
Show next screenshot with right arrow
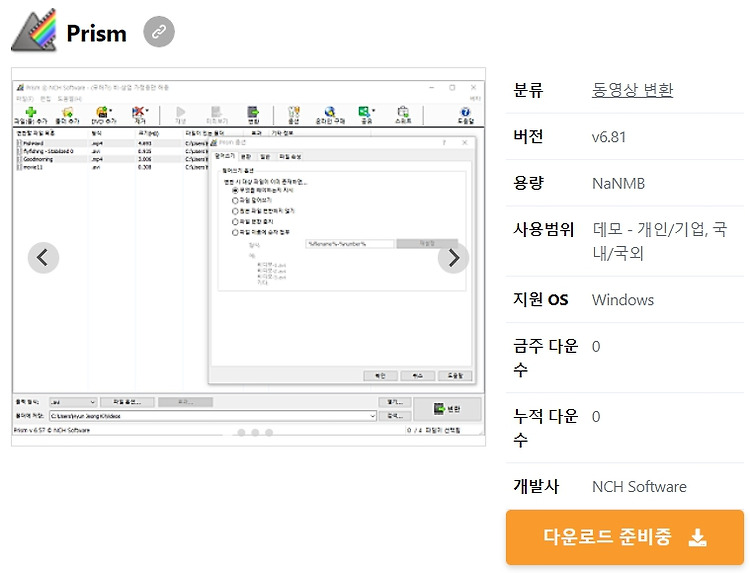tap(453, 258)
